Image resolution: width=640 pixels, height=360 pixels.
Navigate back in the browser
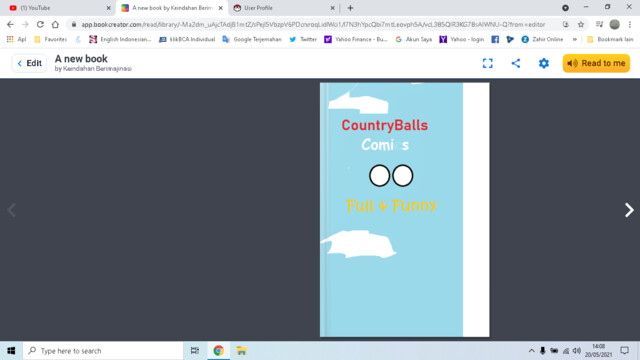point(10,24)
